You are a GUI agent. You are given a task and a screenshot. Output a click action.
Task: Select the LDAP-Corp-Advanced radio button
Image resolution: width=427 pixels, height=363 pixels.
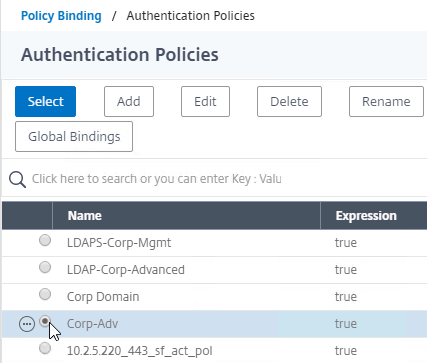point(45,267)
